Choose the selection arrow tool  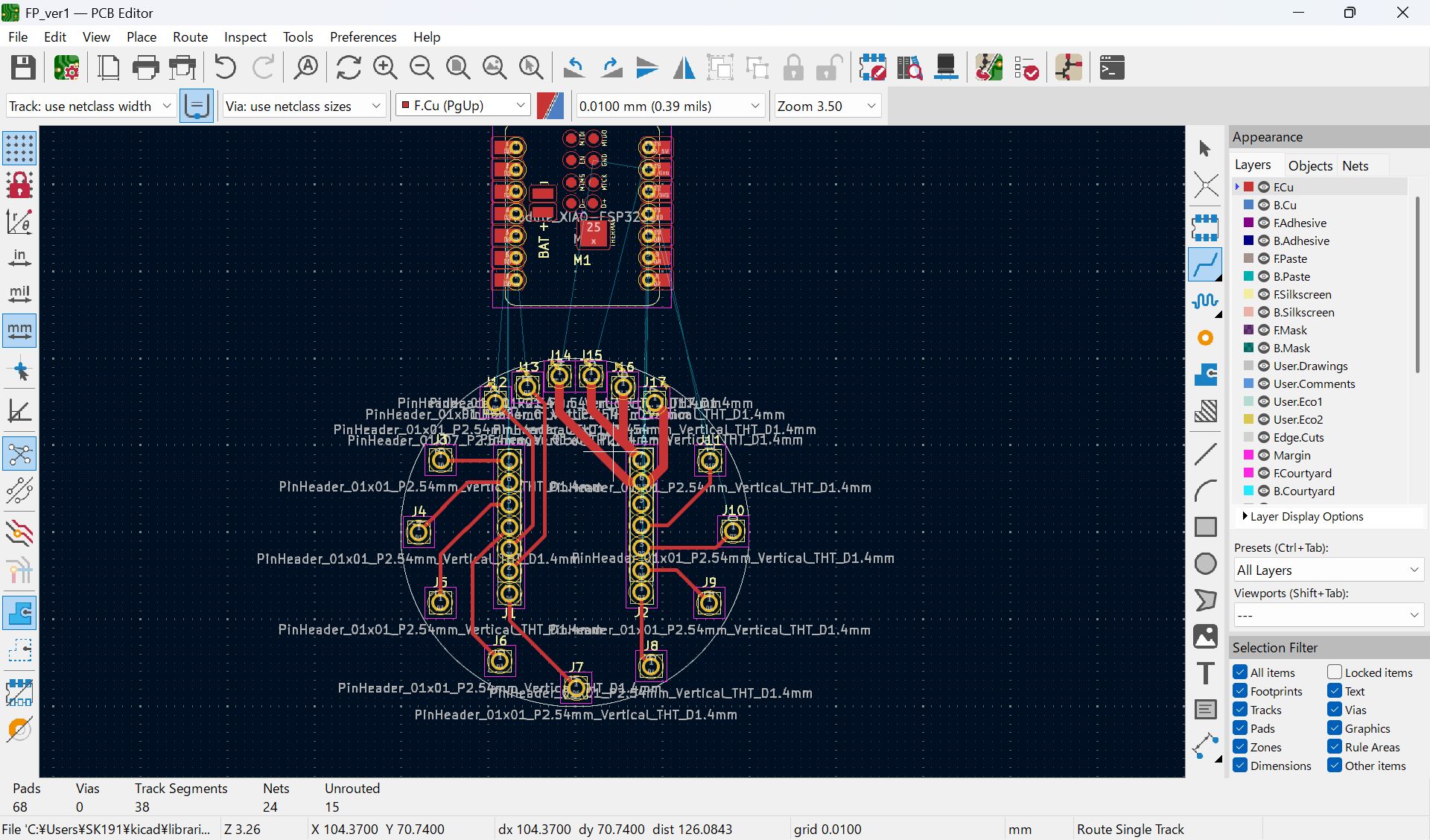coord(1205,148)
